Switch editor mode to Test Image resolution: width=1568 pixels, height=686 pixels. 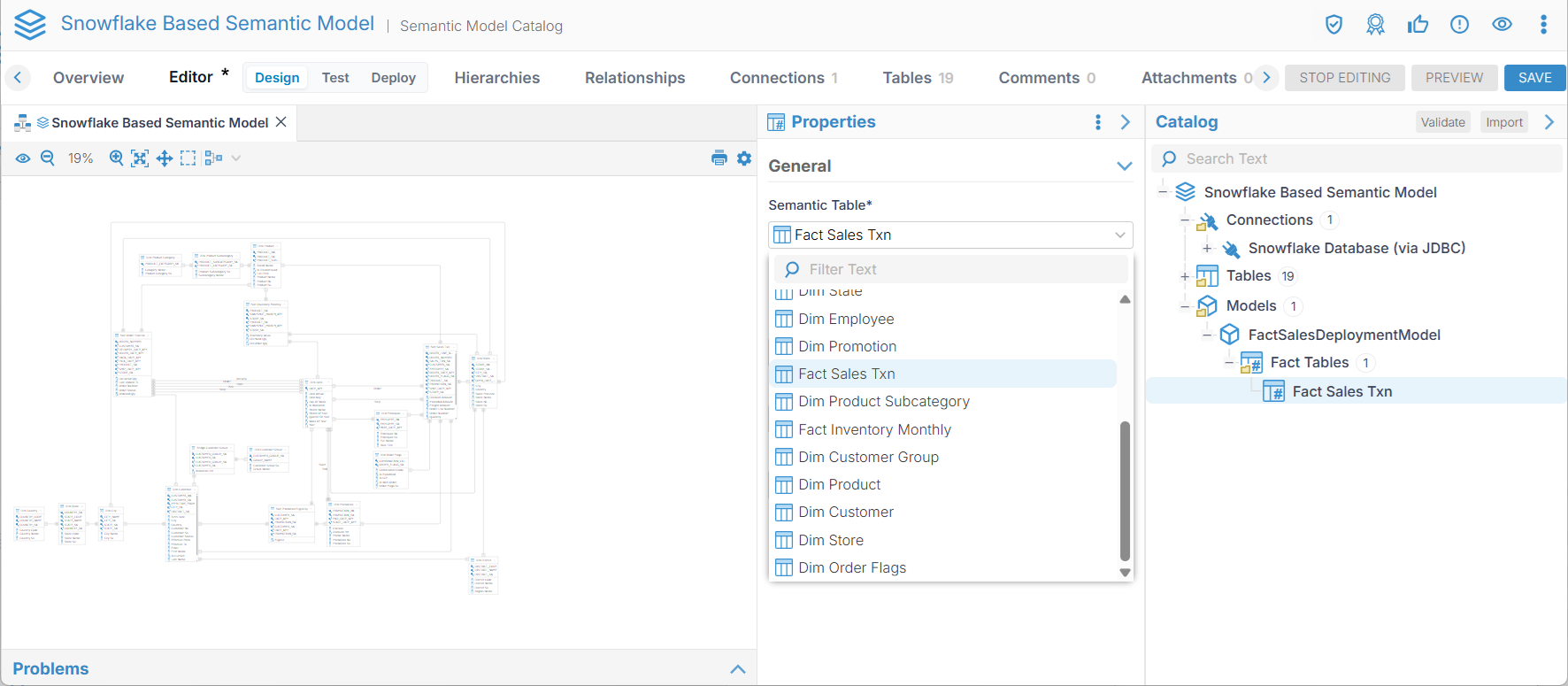(x=335, y=78)
